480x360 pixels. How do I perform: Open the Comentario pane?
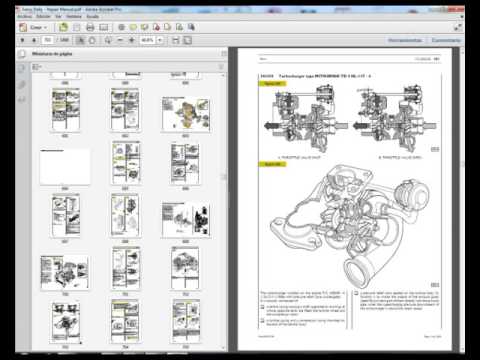tap(446, 40)
